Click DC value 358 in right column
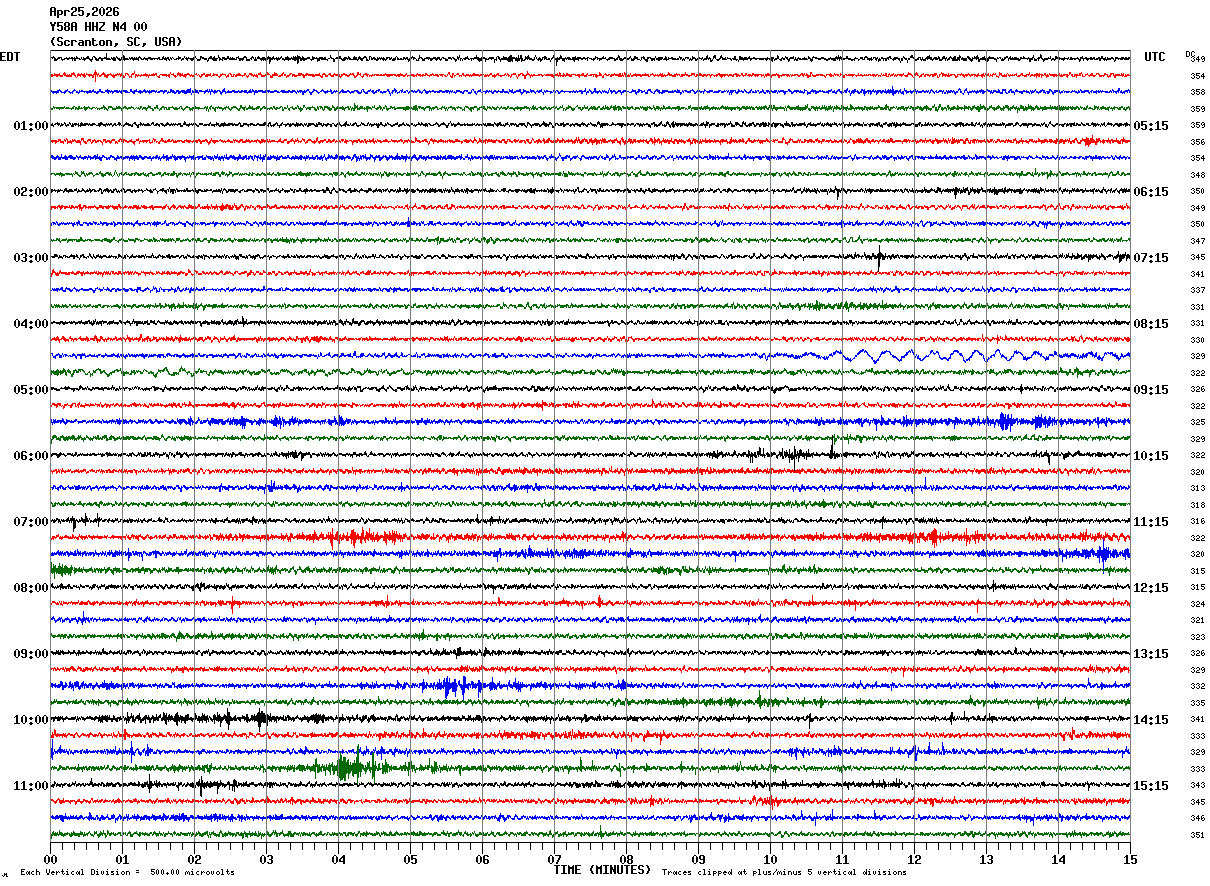This screenshot has width=1210, height=886. click(1197, 92)
